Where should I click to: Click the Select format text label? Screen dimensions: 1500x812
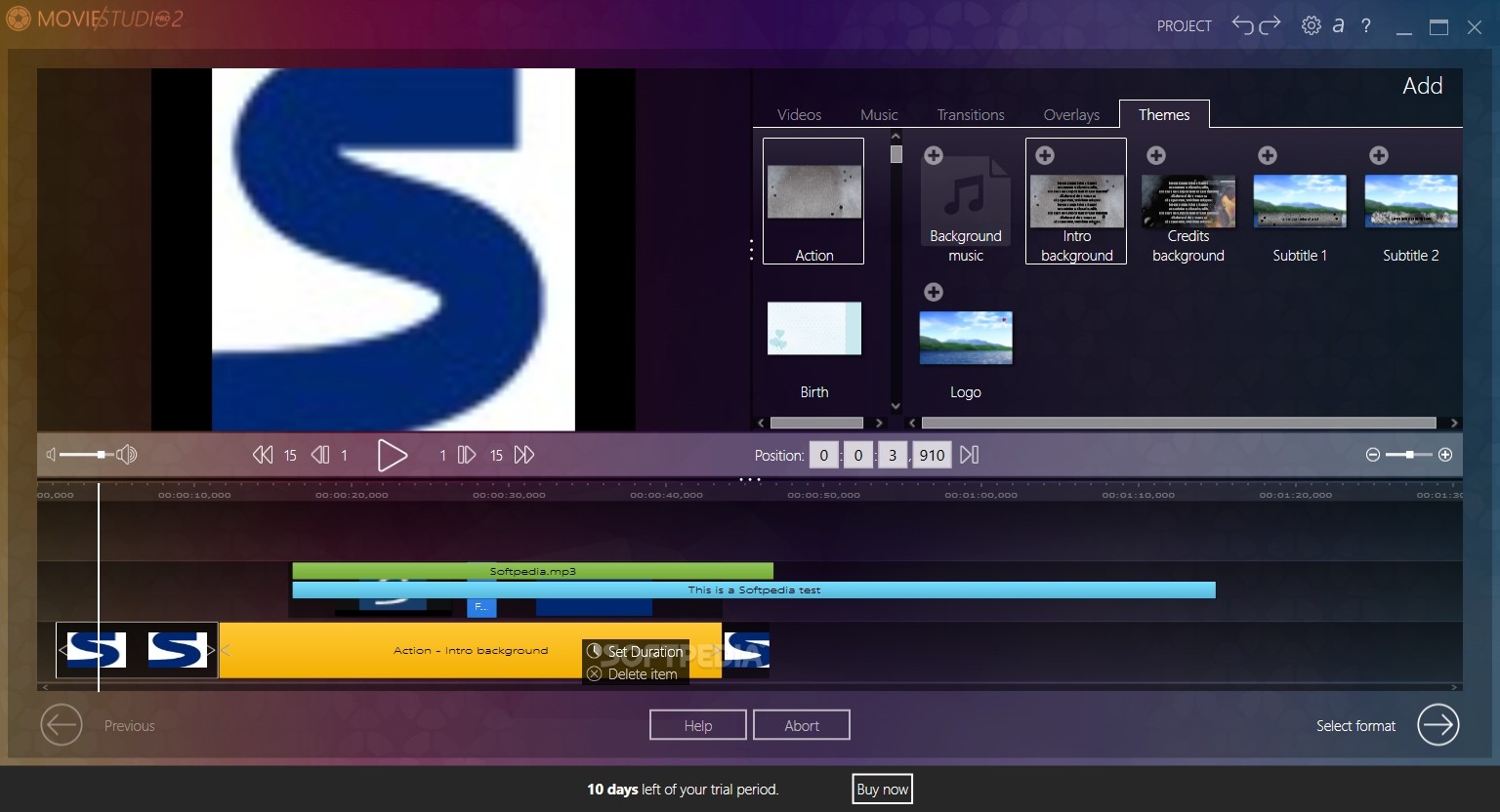coord(1355,726)
